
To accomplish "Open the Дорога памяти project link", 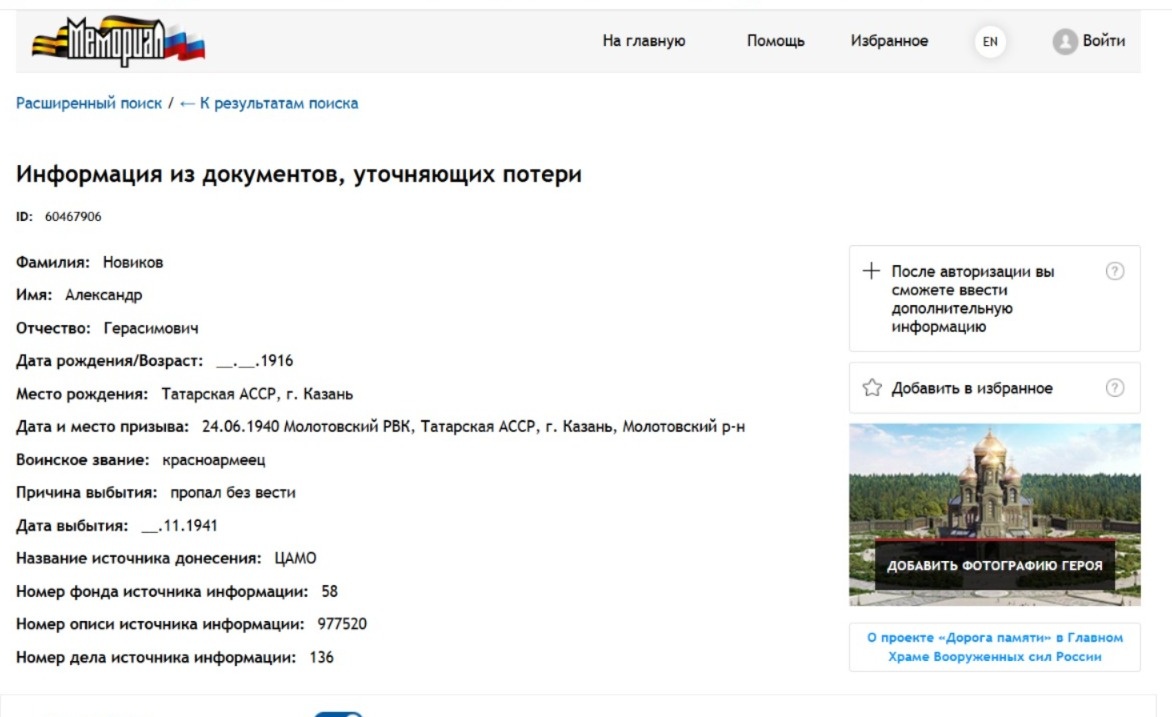I will [994, 647].
